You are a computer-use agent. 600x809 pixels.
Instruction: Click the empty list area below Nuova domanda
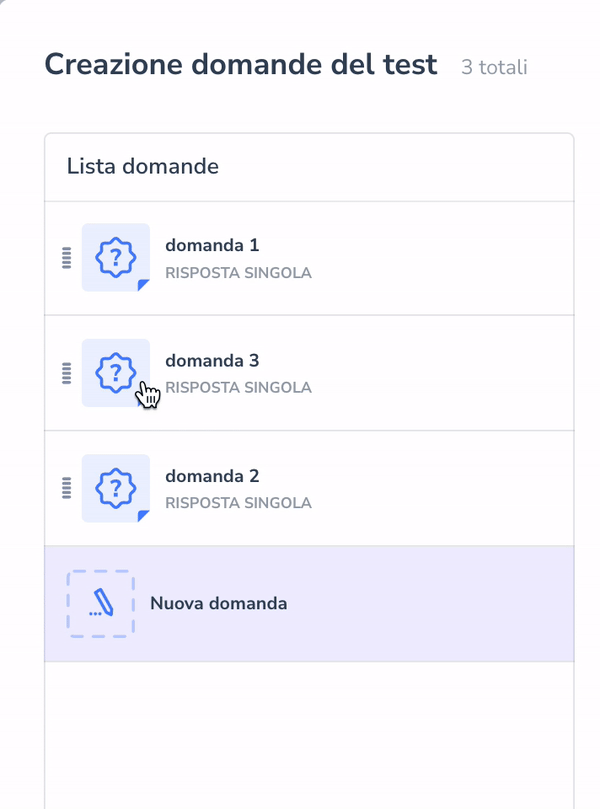[309, 735]
